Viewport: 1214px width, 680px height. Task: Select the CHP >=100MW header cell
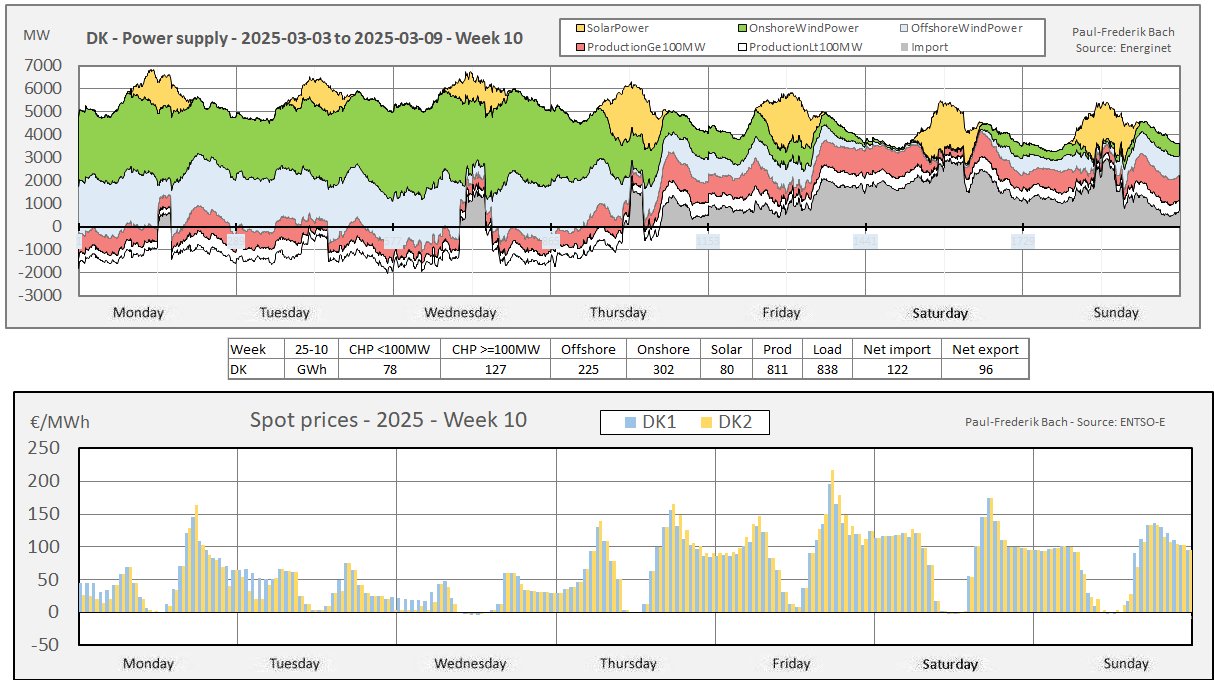tap(495, 349)
